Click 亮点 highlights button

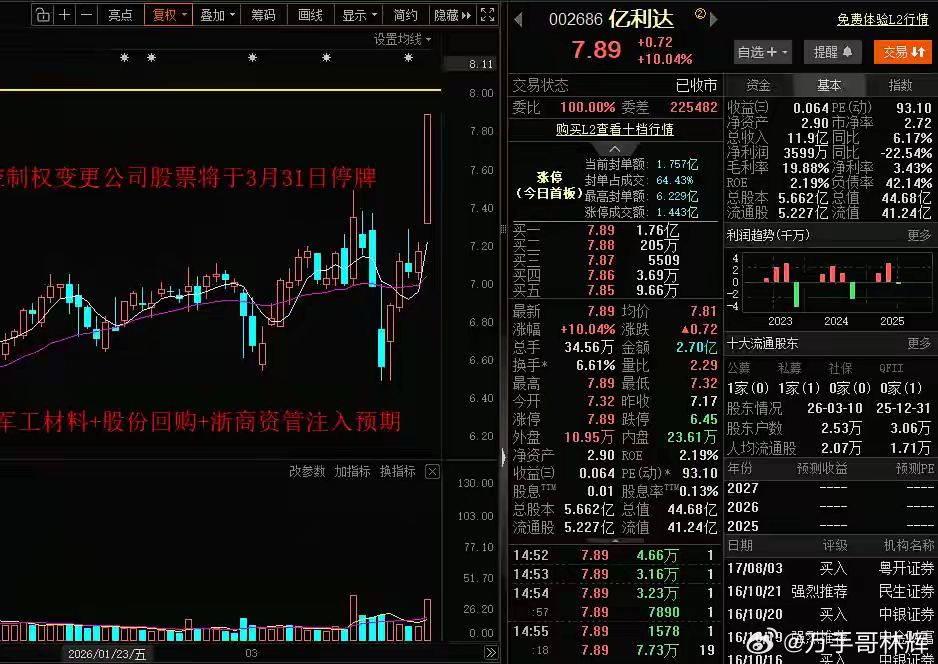point(120,15)
